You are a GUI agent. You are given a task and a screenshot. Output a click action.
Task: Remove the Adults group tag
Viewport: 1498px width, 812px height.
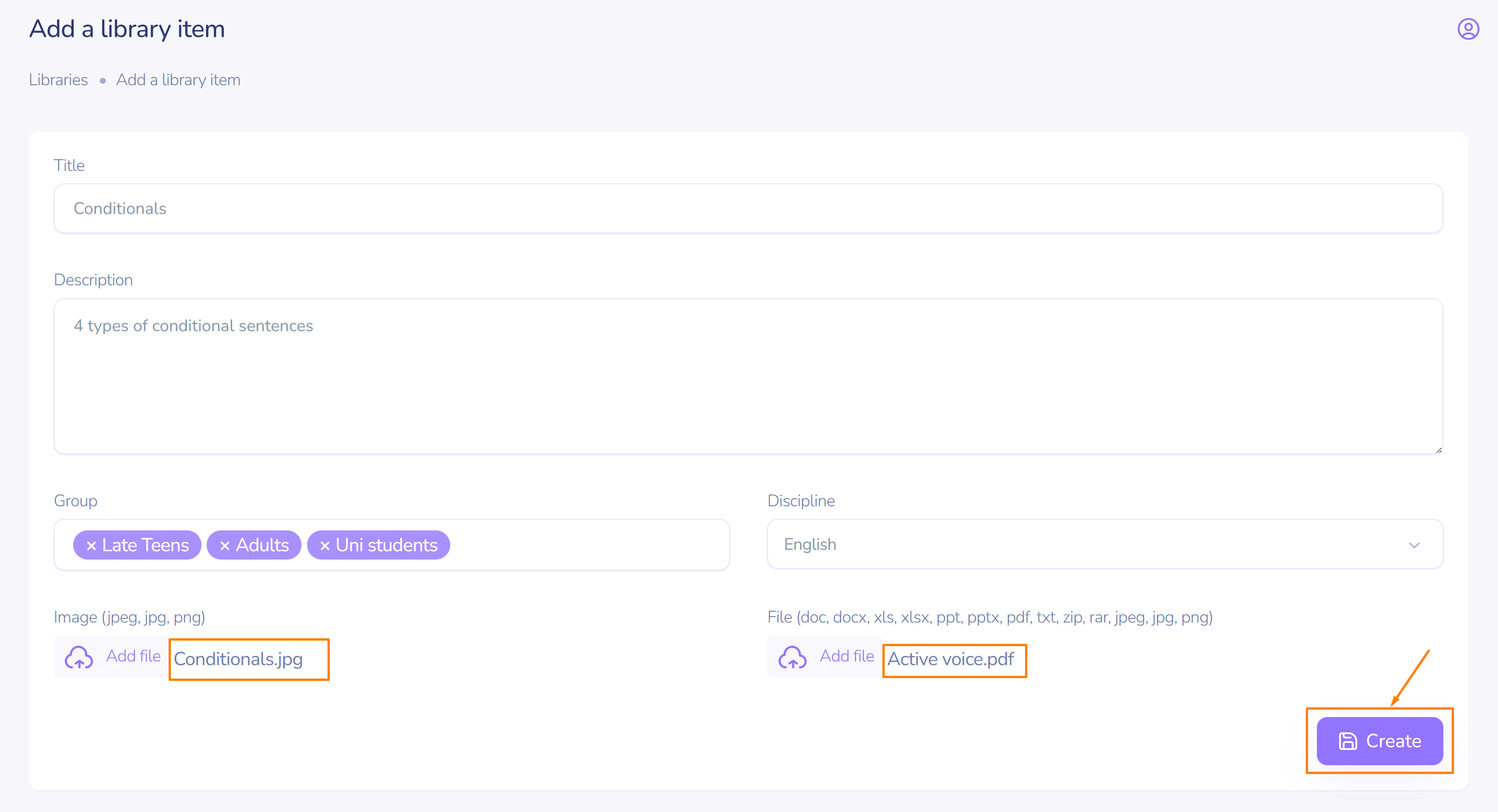(225, 546)
